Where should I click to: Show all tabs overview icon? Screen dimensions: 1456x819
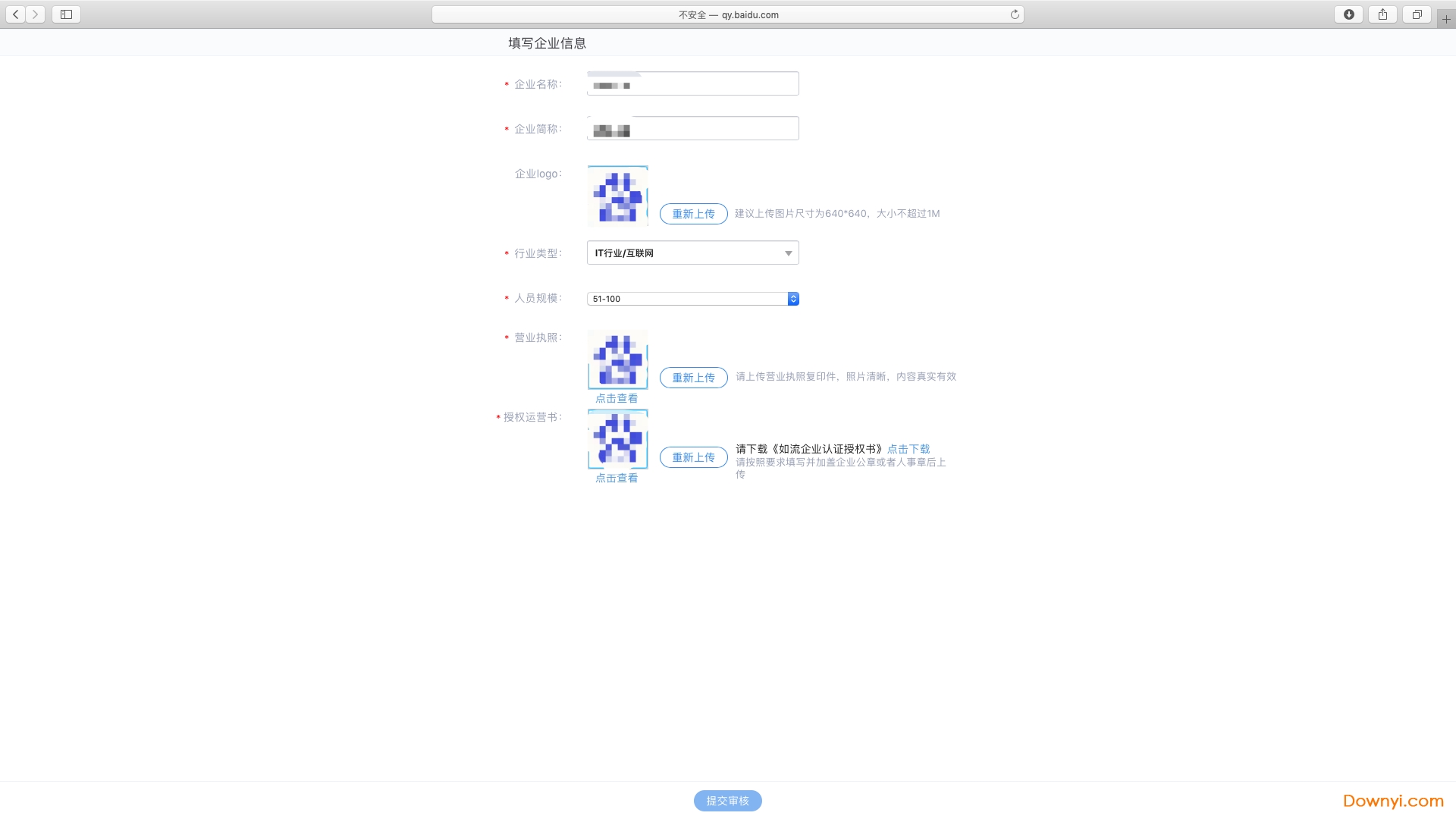tap(1416, 14)
